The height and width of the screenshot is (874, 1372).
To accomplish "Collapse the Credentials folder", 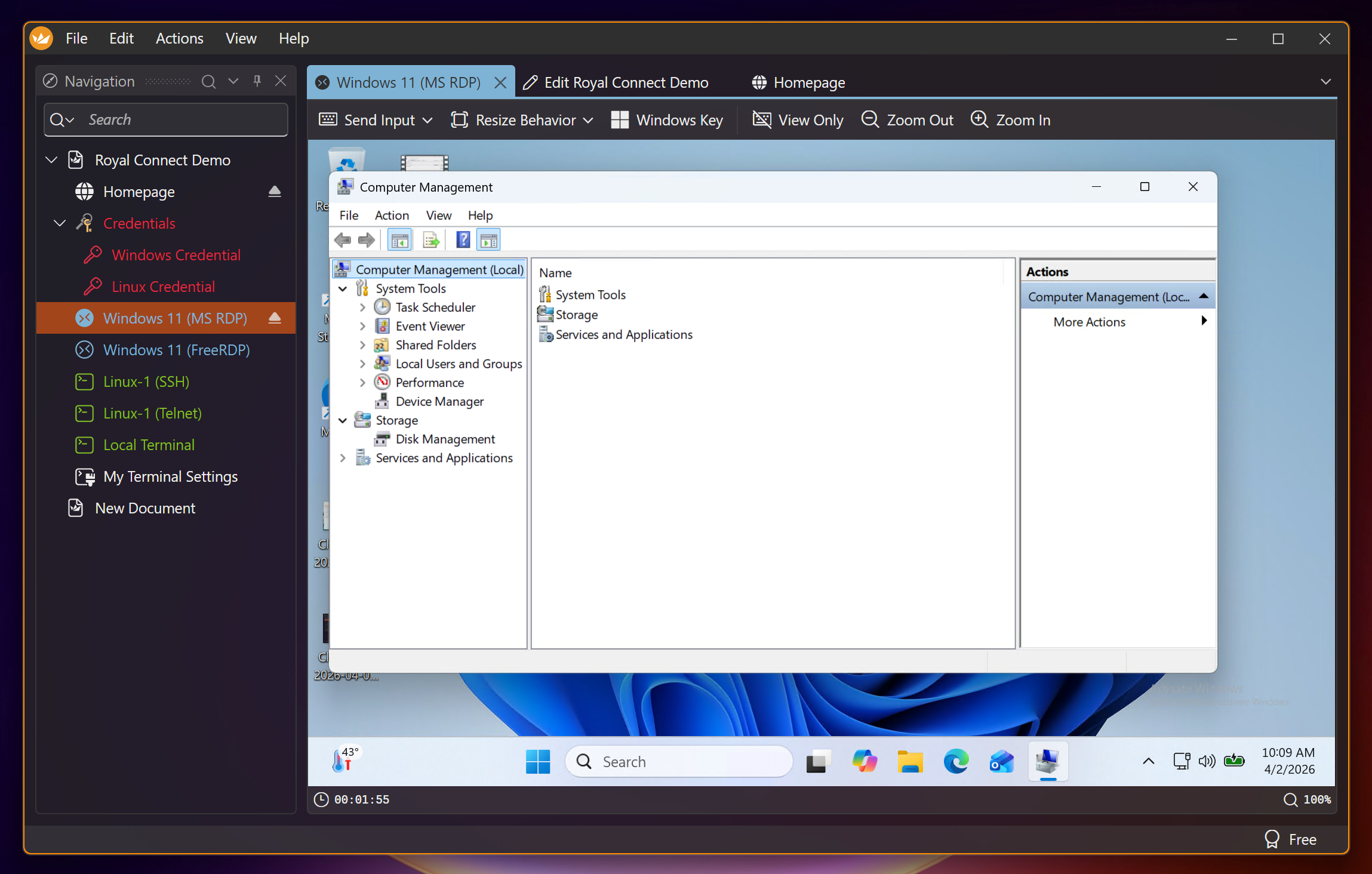I will pos(60,223).
